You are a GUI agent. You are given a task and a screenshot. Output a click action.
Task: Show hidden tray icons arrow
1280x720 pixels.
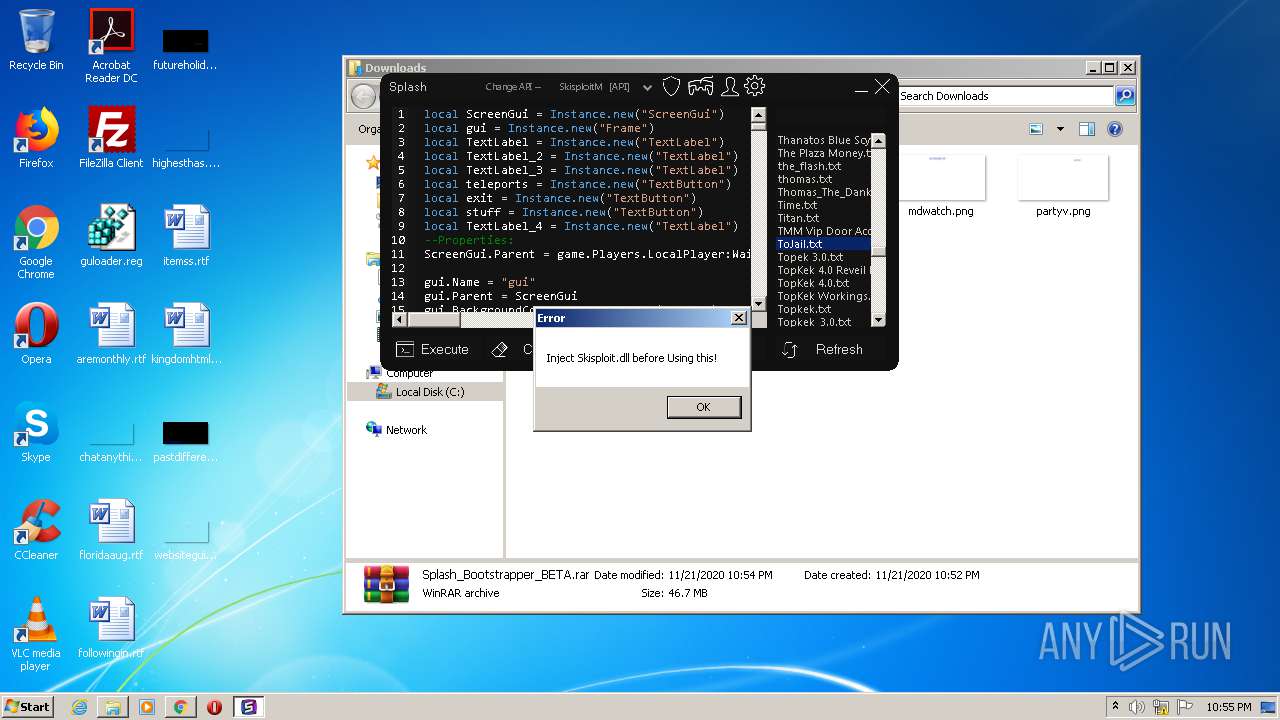point(1115,707)
